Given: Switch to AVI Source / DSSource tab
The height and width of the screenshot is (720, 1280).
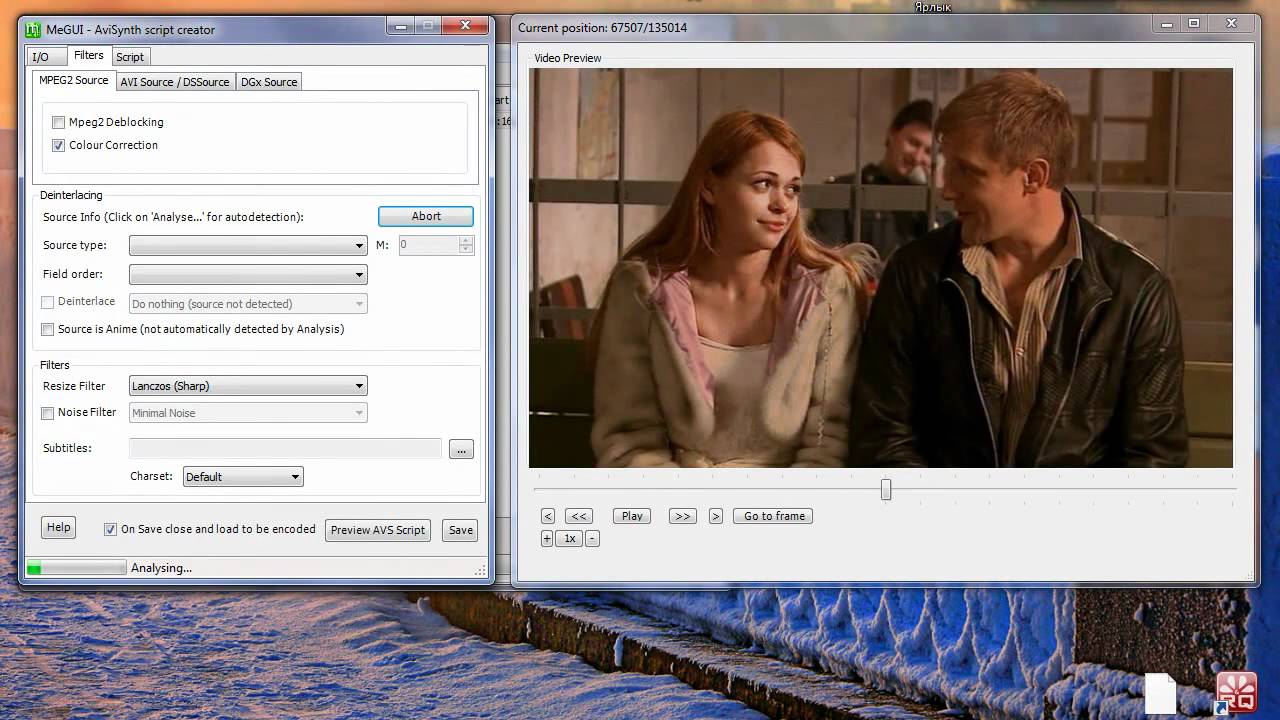Looking at the screenshot, I should click(175, 82).
